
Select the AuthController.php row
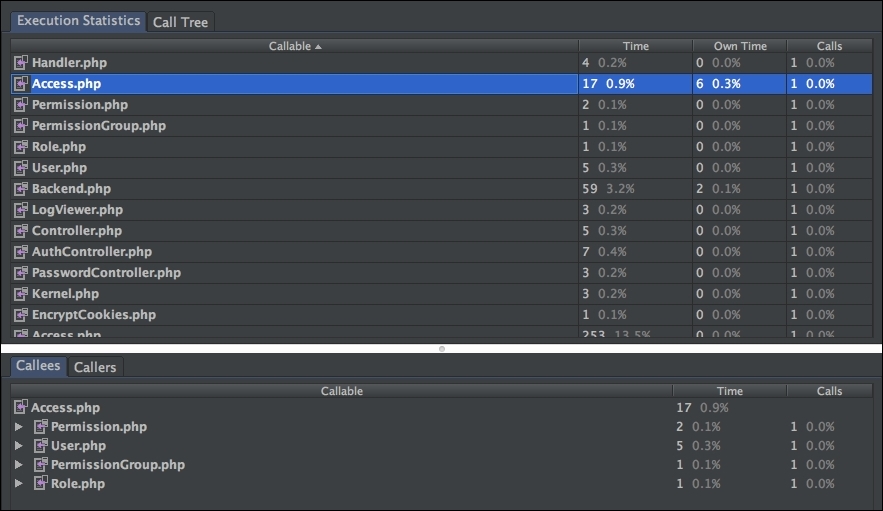click(442, 252)
